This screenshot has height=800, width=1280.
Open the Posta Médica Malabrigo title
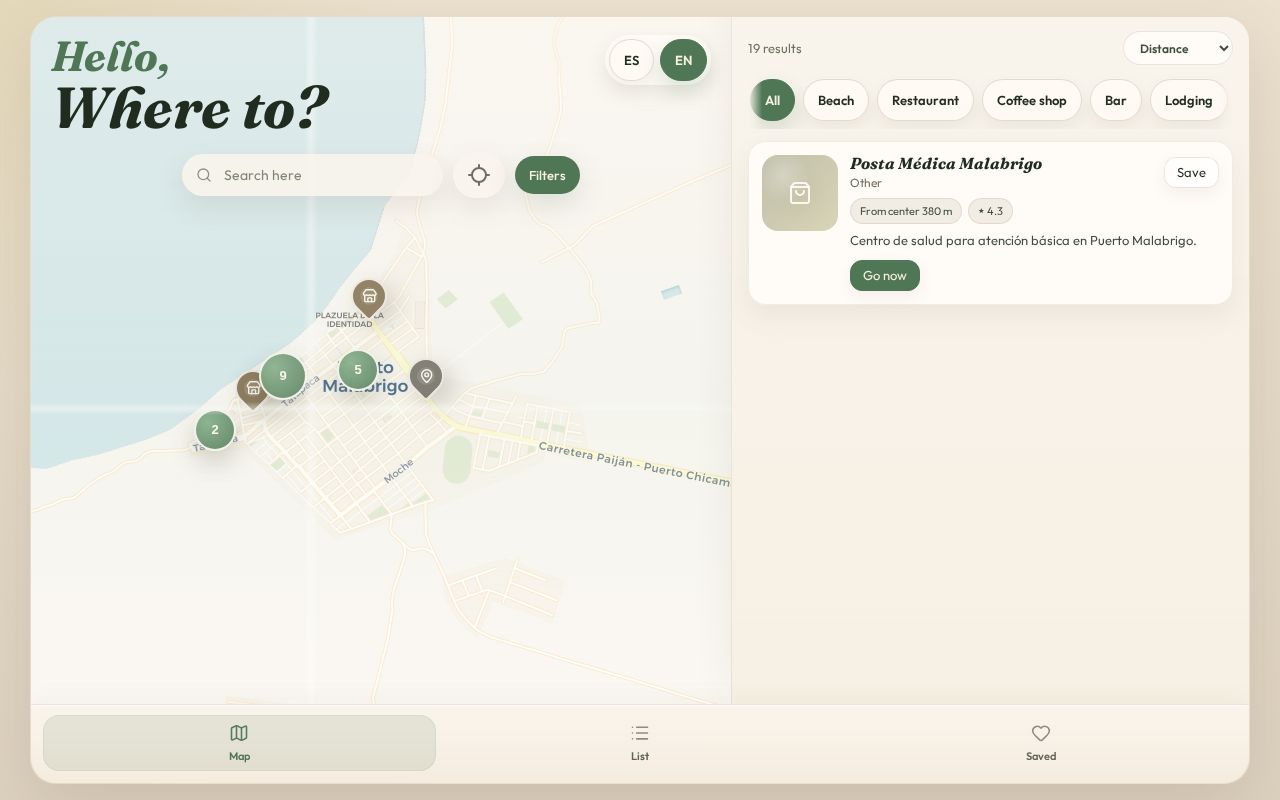tap(946, 163)
